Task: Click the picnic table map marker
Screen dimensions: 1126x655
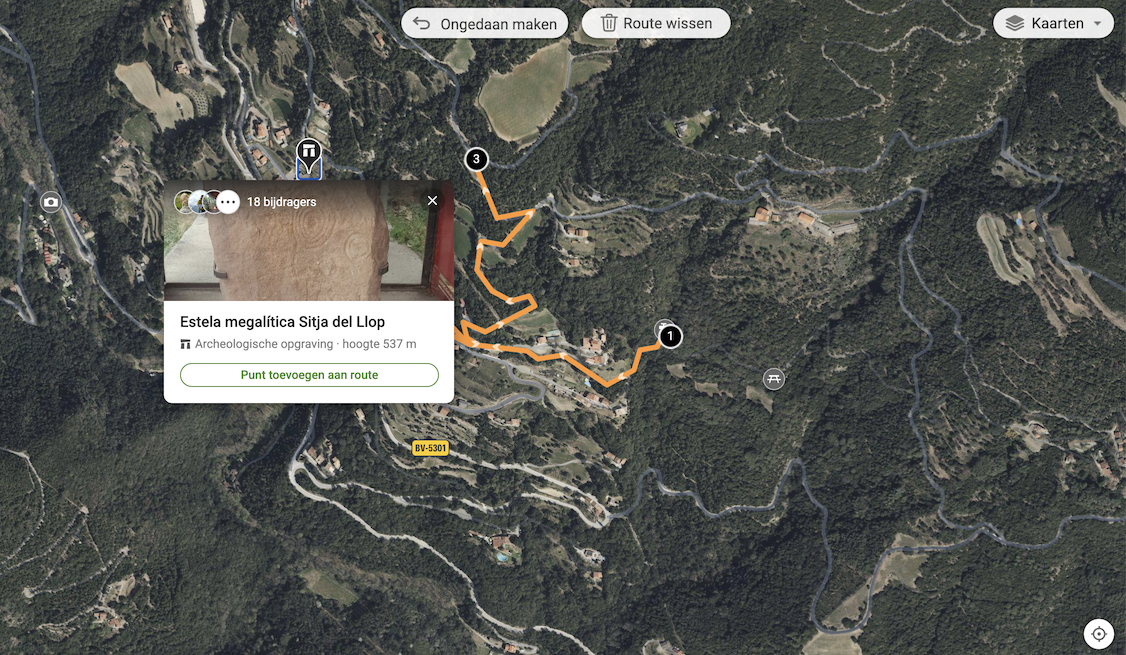Action: [x=773, y=378]
